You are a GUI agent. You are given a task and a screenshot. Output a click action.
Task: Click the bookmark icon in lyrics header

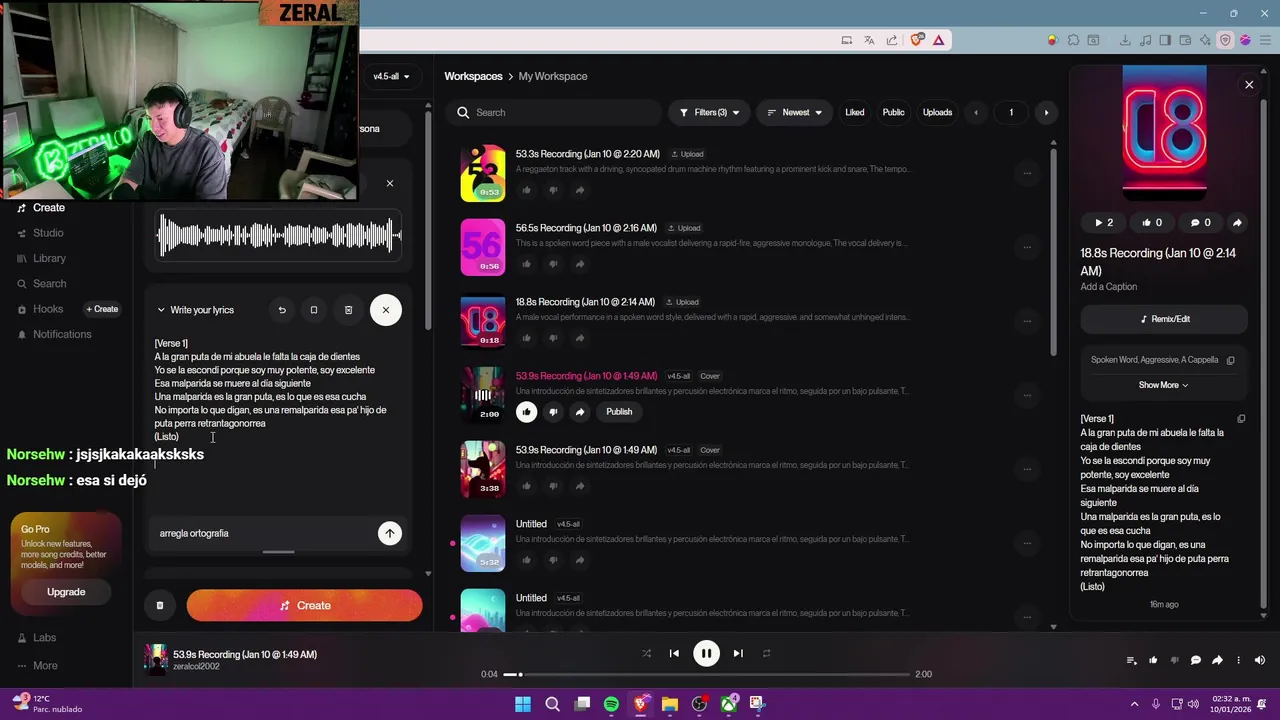pos(314,310)
